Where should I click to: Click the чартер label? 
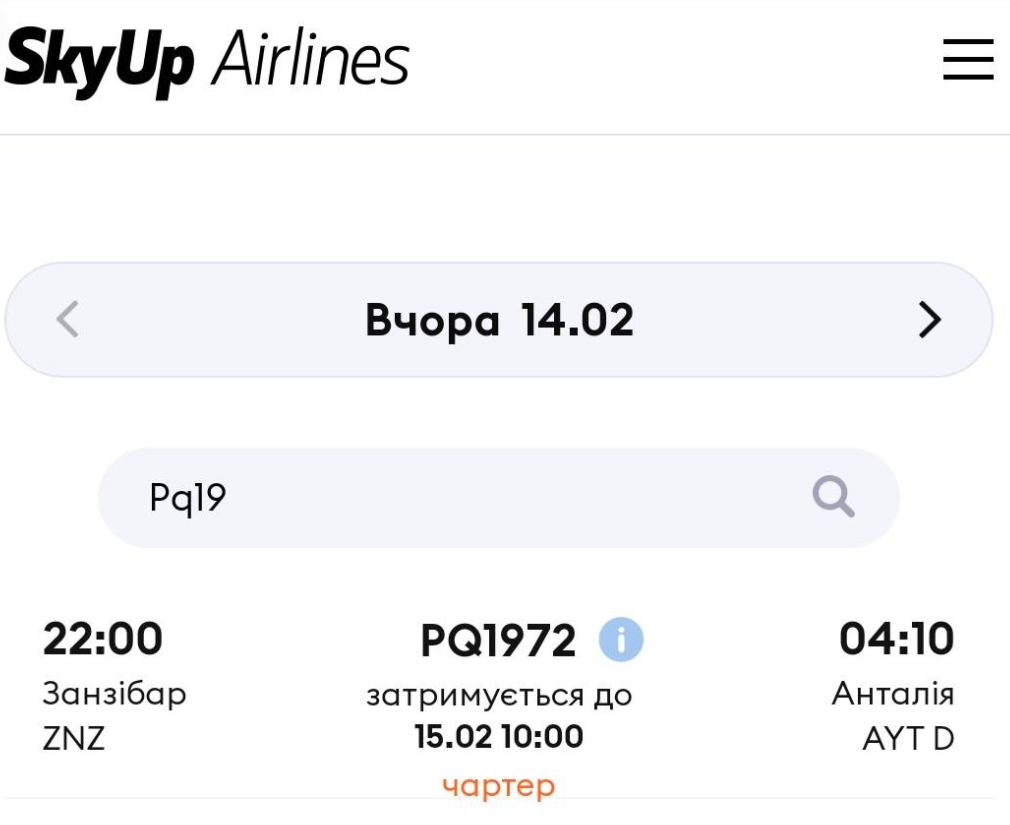499,786
